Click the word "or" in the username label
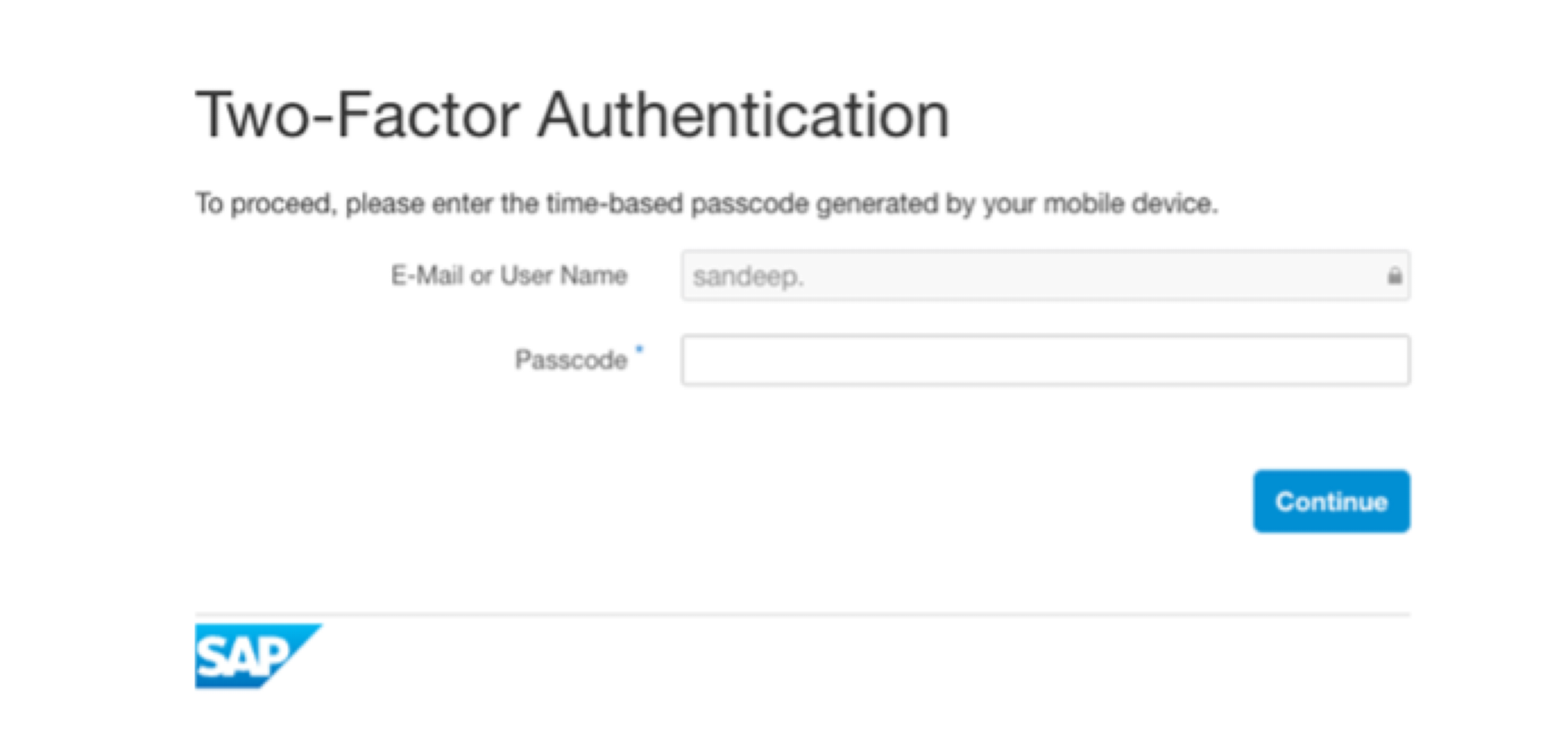Screen dimensions: 1568x743 [x=481, y=276]
